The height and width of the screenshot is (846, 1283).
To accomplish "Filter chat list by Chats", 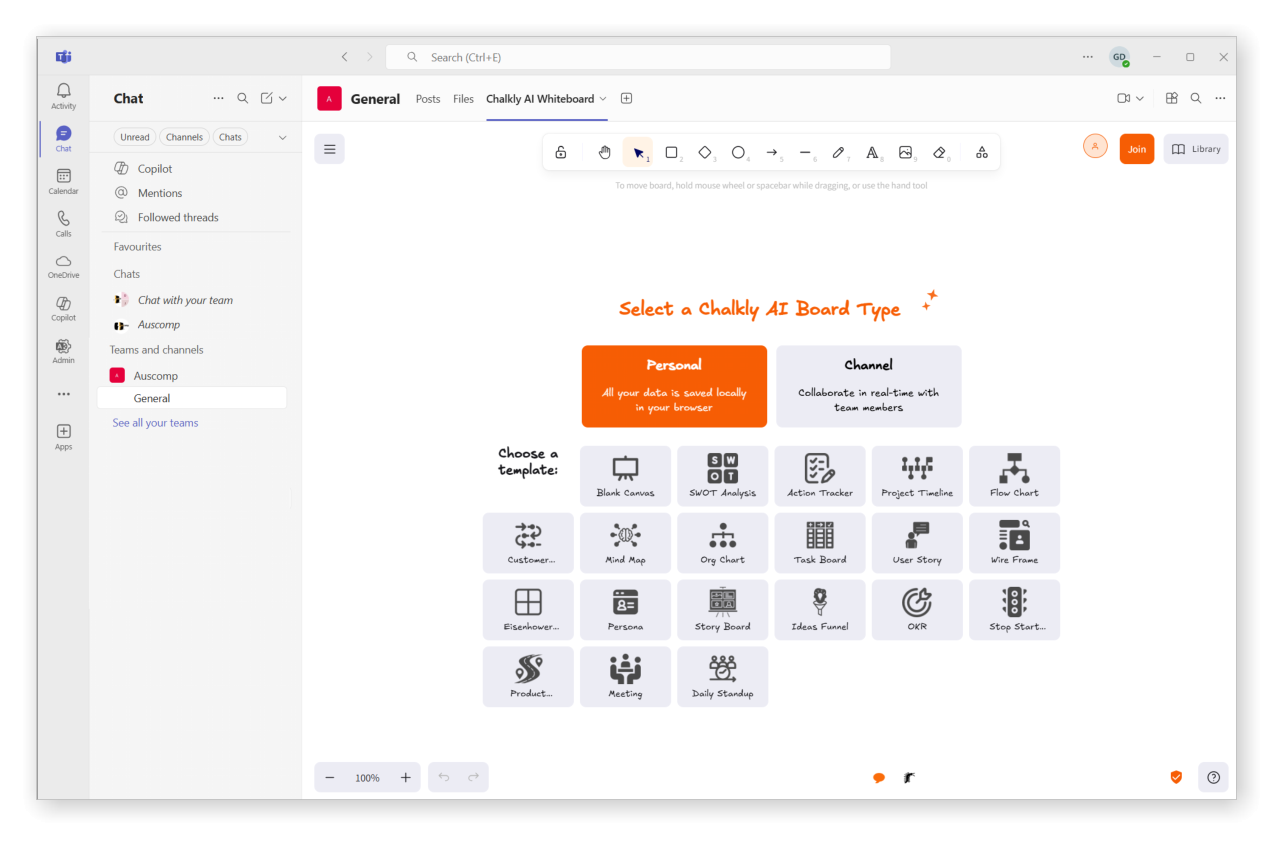I will pyautogui.click(x=230, y=137).
